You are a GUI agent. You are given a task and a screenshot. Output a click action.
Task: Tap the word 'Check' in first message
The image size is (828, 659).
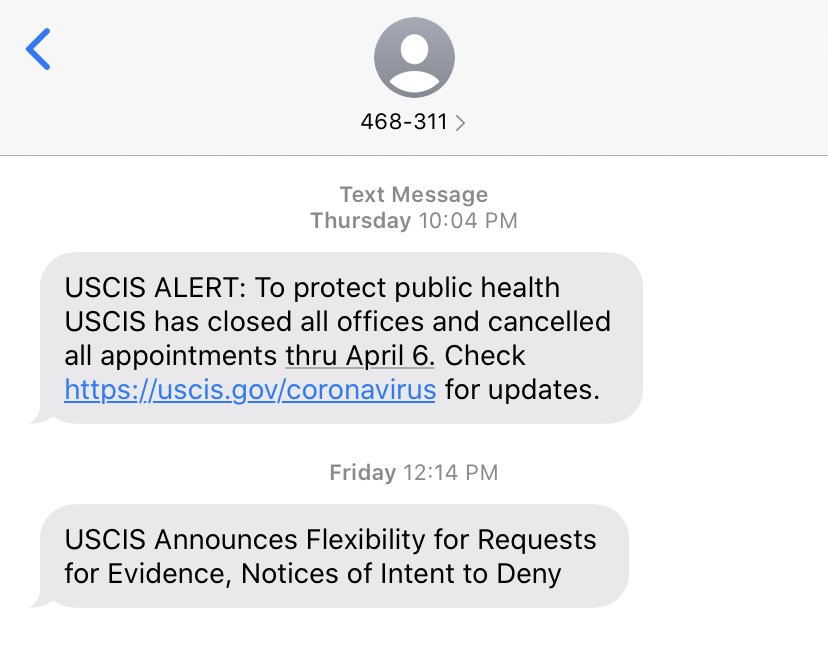pos(485,355)
